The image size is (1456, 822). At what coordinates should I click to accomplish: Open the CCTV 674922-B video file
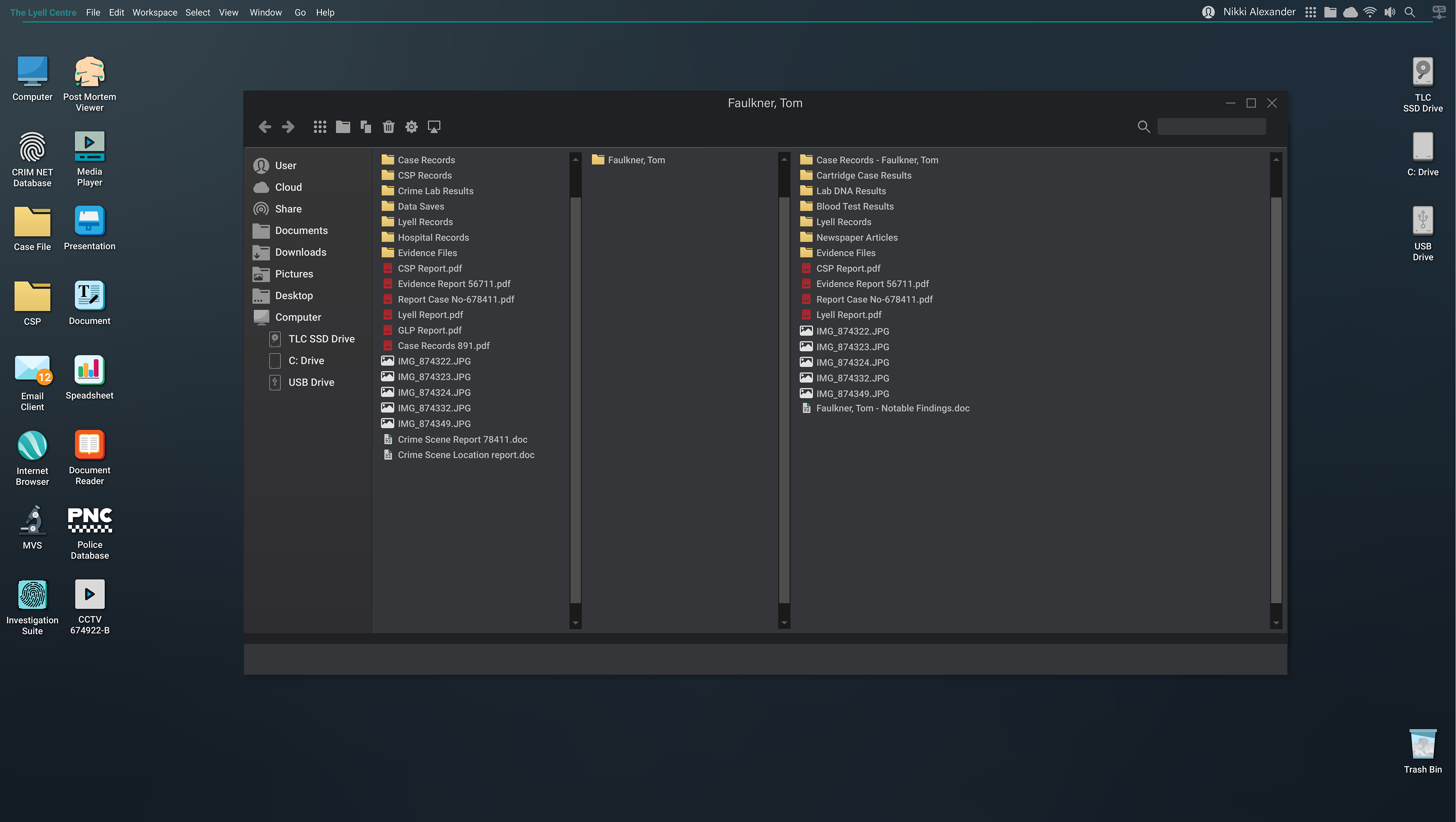89,607
